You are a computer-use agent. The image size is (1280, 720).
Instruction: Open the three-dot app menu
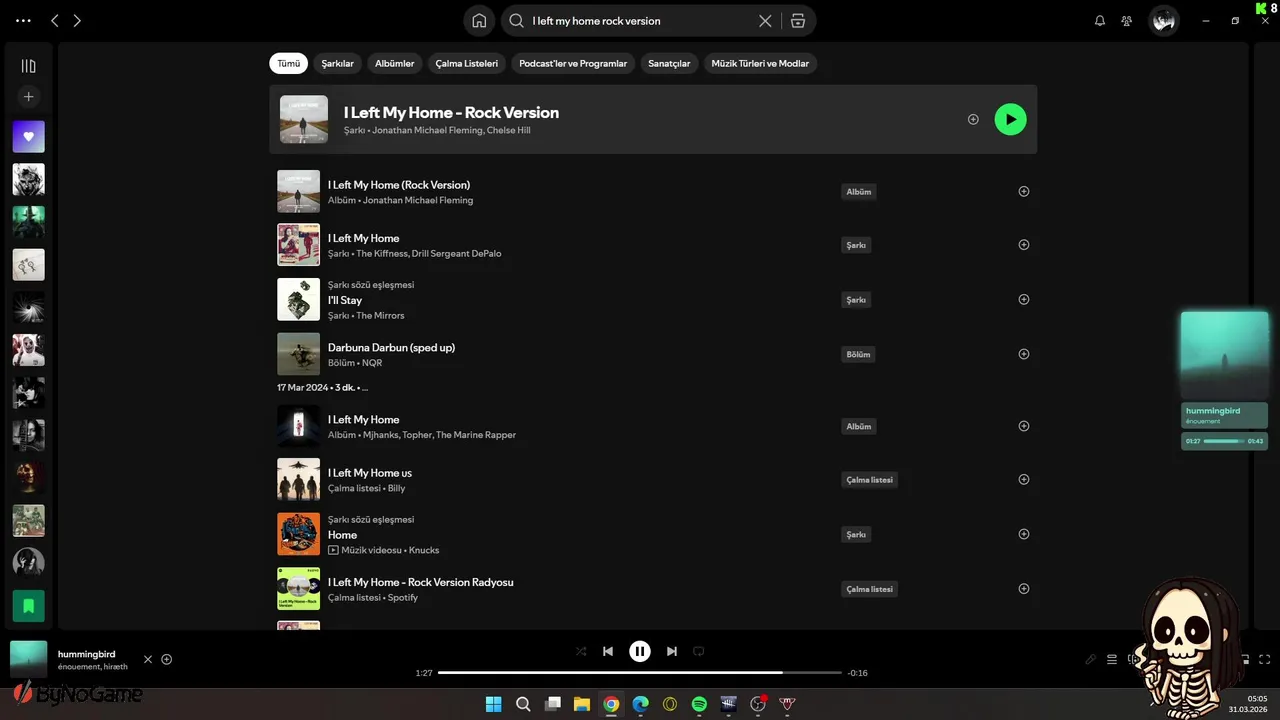23,20
